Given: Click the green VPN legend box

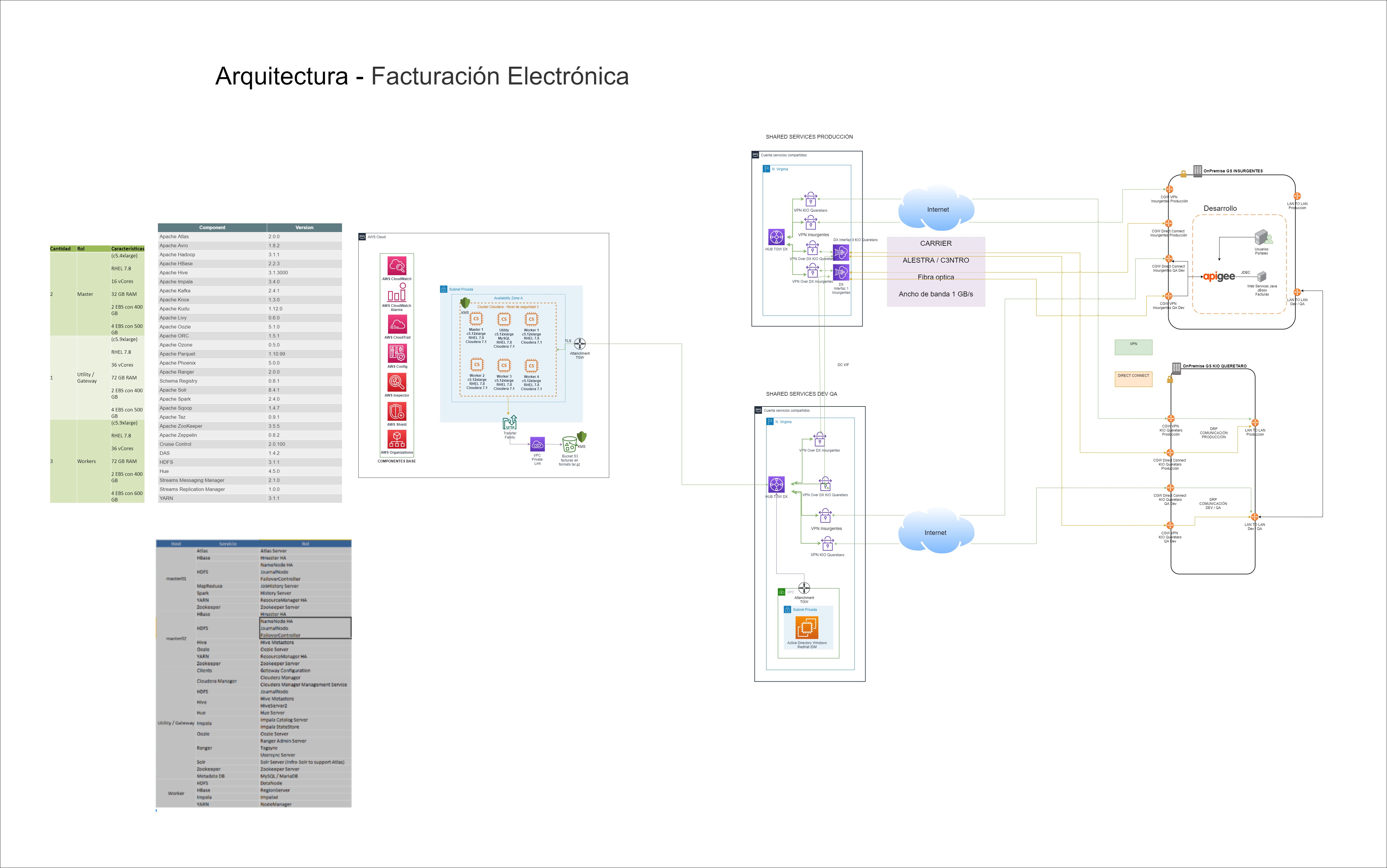Looking at the screenshot, I should click(1133, 347).
